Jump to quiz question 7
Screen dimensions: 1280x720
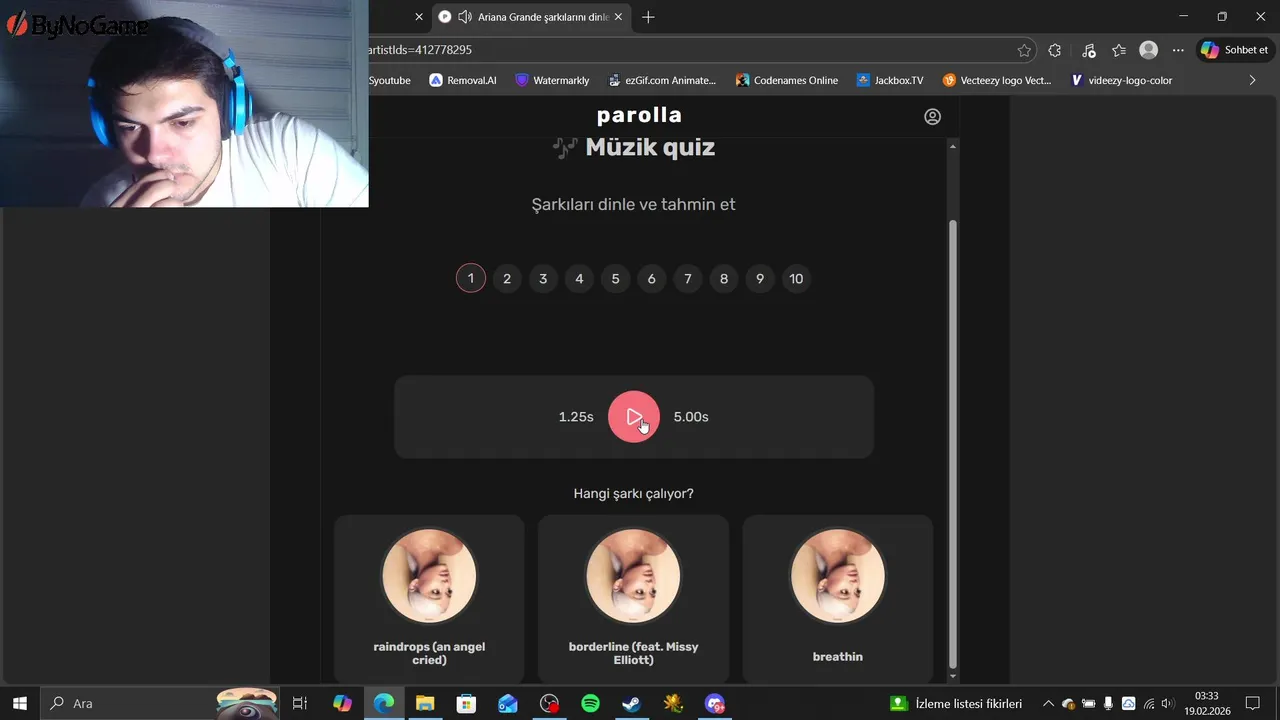[x=687, y=278]
